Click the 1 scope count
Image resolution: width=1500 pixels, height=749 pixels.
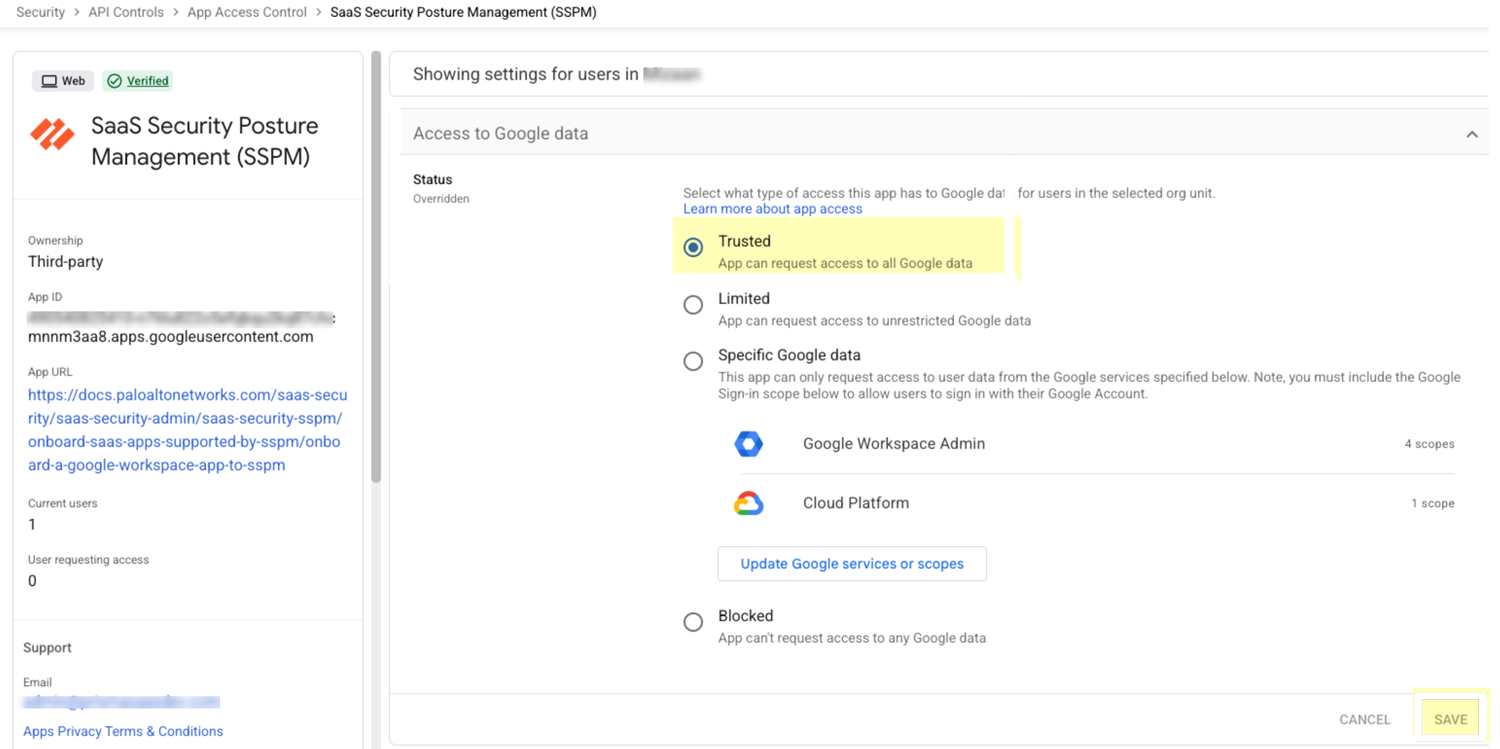(x=1432, y=503)
